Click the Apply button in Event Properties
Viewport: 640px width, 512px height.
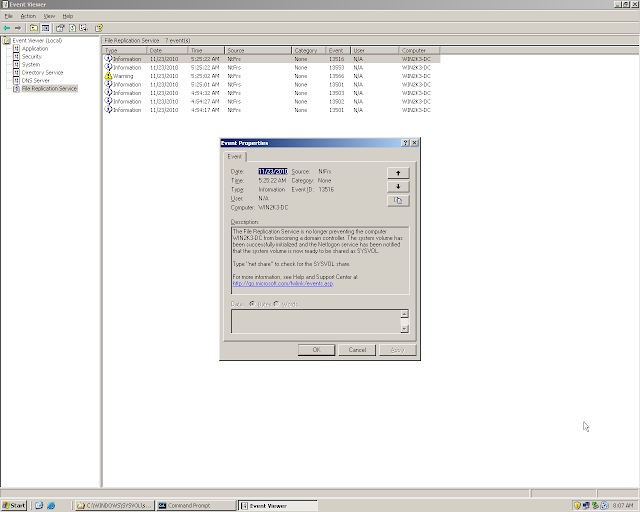398,350
